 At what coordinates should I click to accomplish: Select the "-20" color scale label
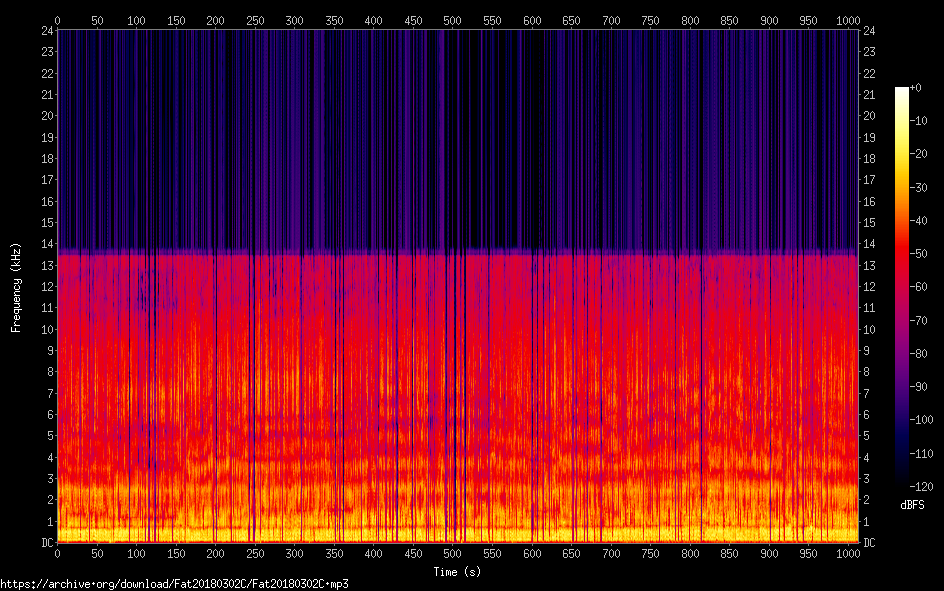[919, 154]
